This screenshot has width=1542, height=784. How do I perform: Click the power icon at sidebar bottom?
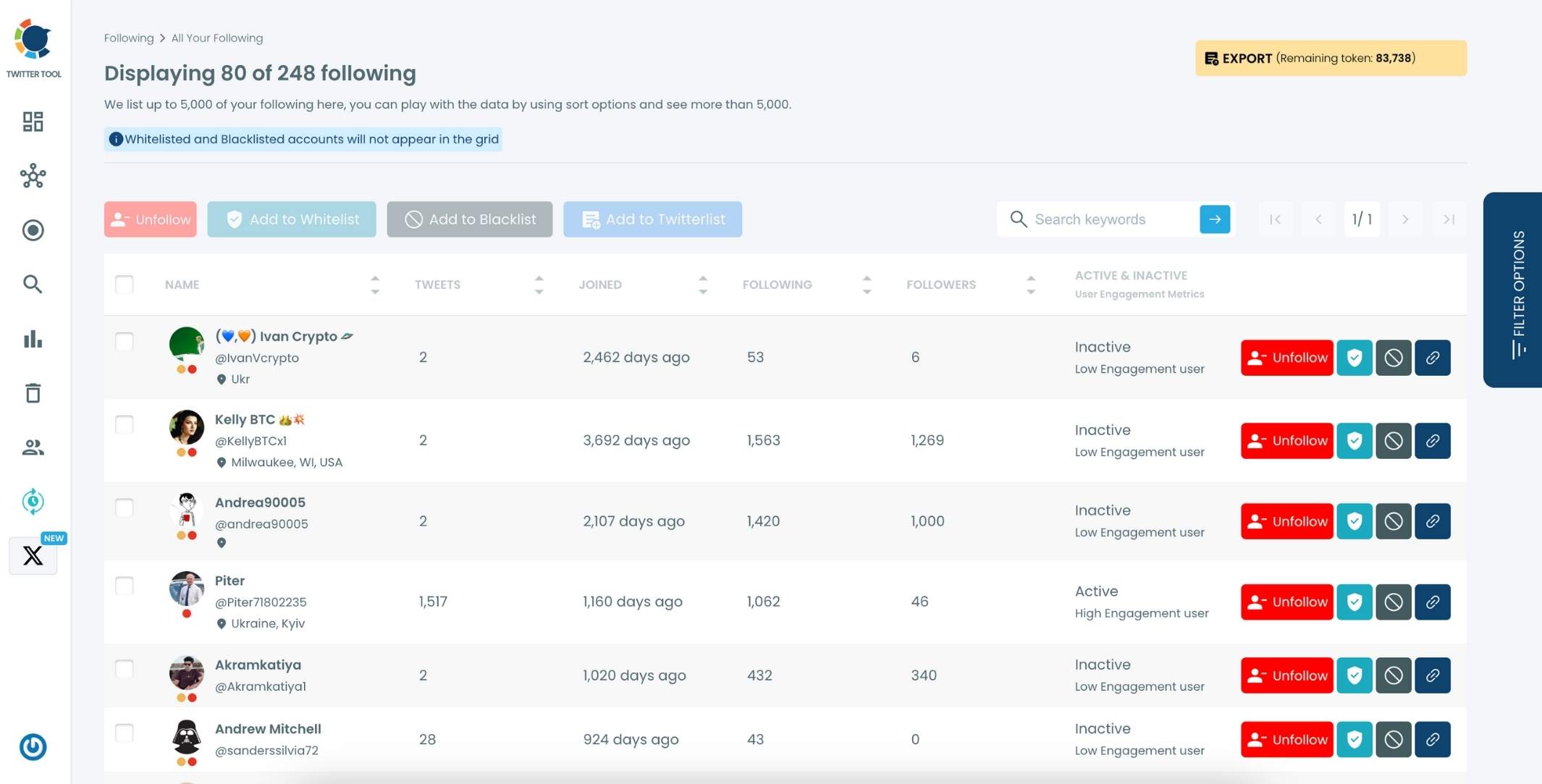(x=33, y=746)
